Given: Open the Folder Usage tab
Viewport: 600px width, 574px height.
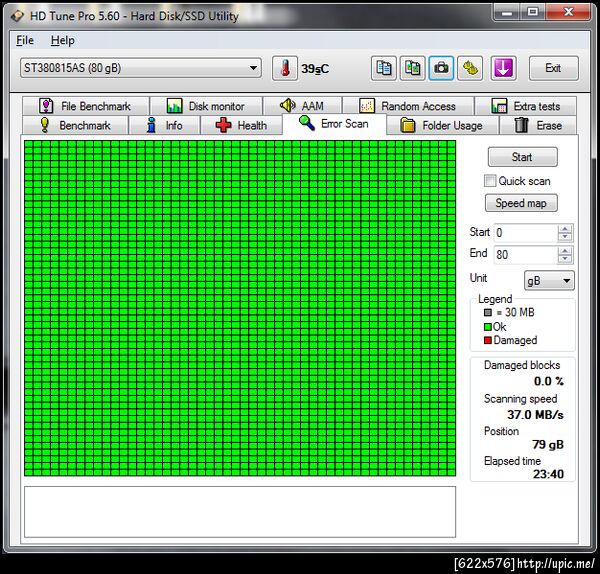Looking at the screenshot, I should click(x=442, y=125).
